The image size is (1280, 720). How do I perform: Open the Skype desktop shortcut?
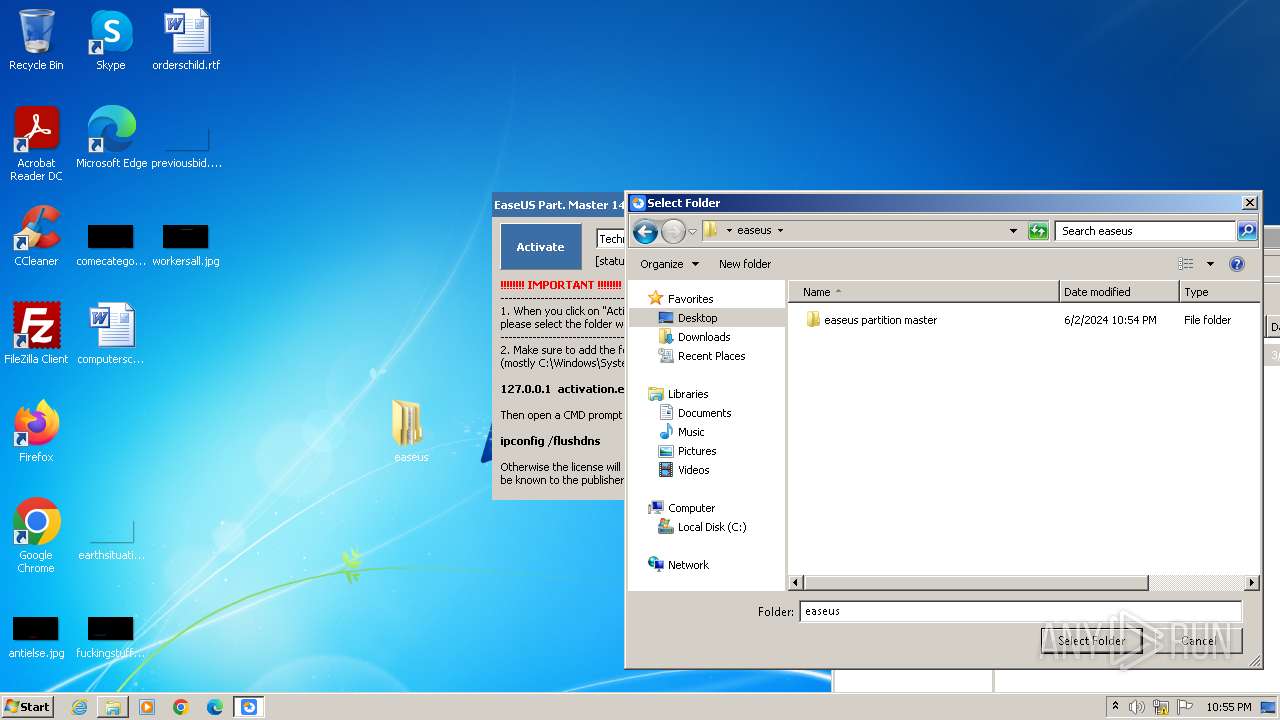tap(110, 40)
